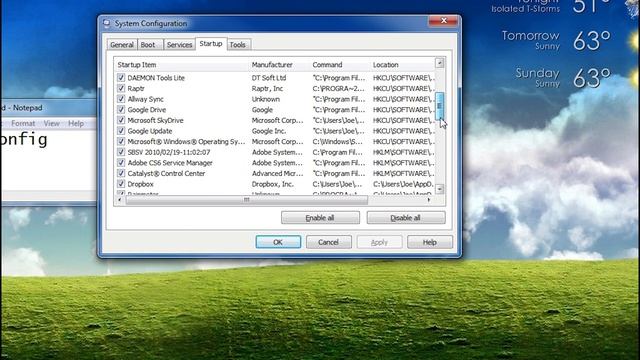Click 'Google Inc.' manufacturer cell

pyautogui.click(x=269, y=131)
